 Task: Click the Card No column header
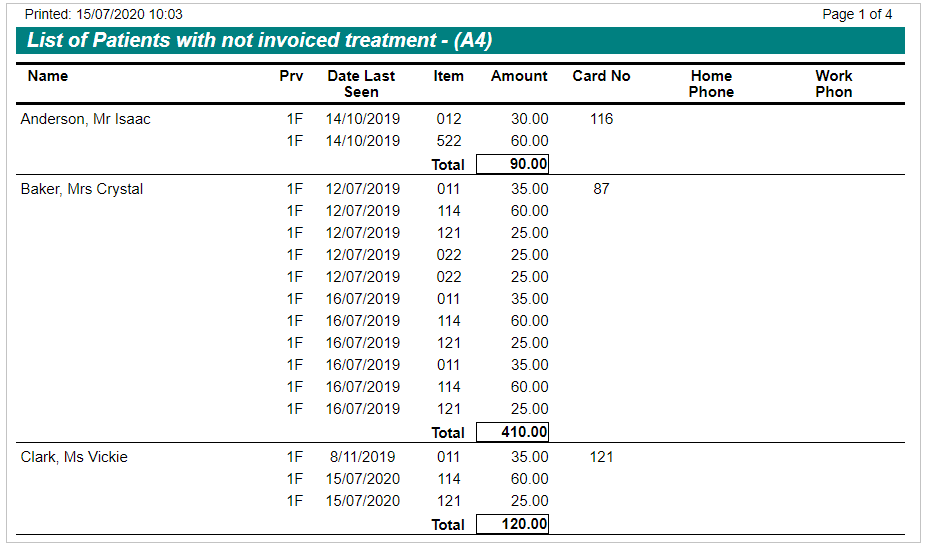click(x=601, y=76)
